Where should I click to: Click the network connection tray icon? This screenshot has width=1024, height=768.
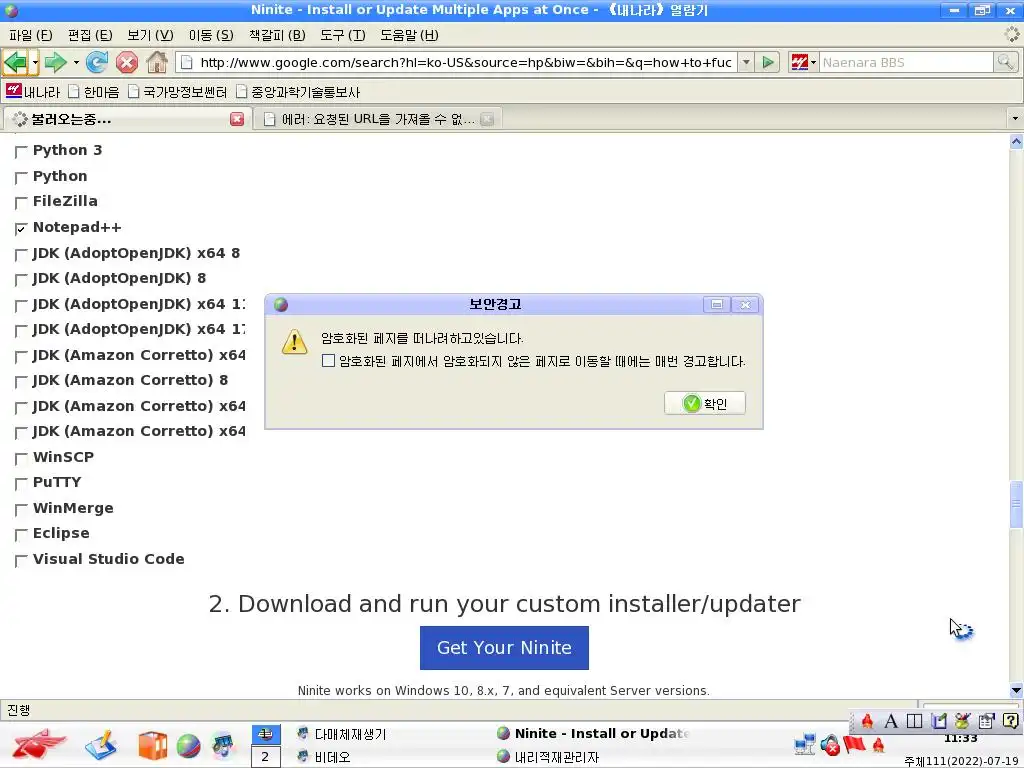(x=805, y=744)
